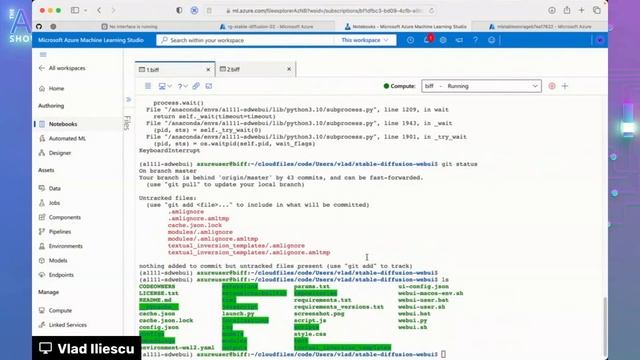Open a new Safari tab
The width and height of the screenshot is (640, 360).
click(582, 10)
